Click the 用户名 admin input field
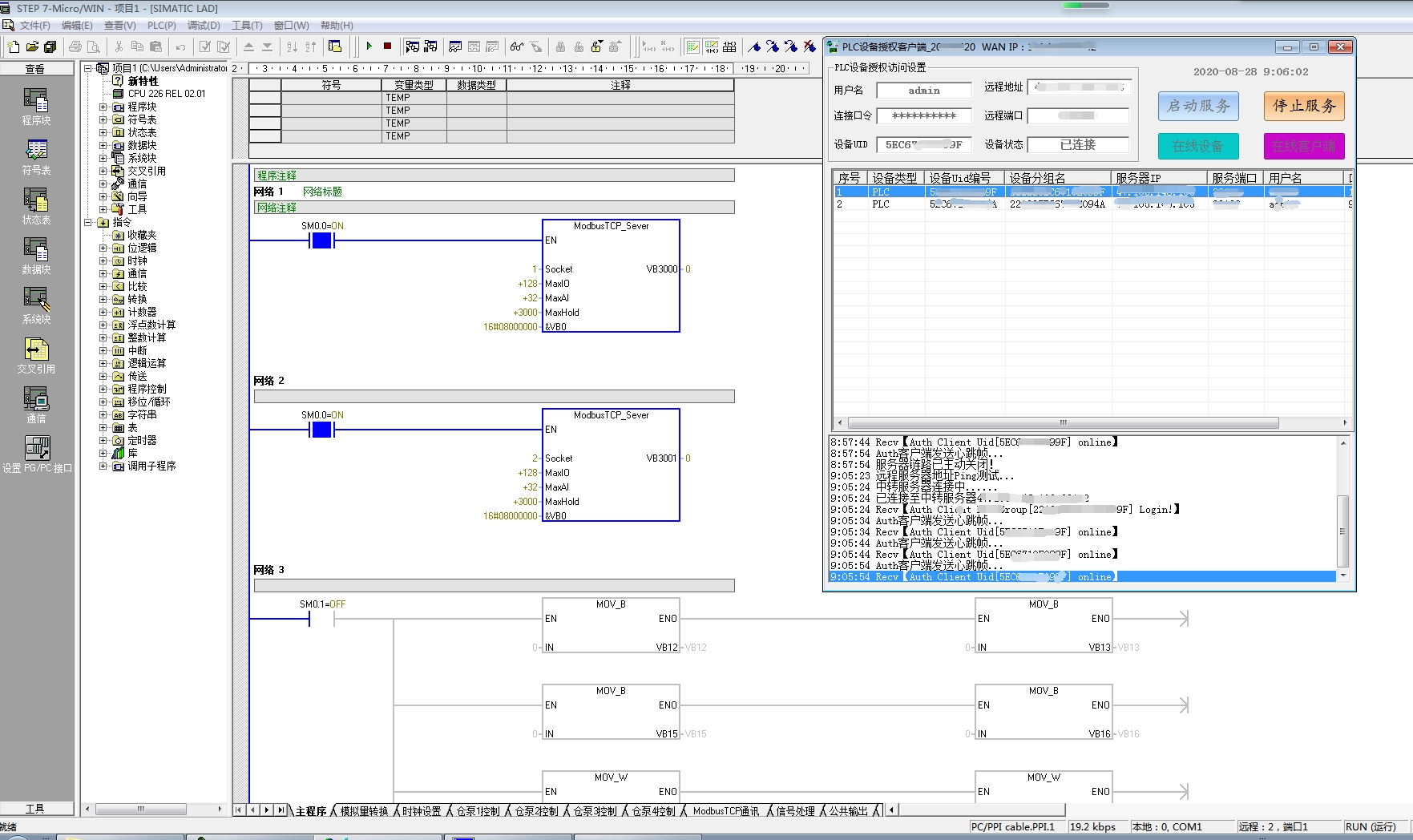Image resolution: width=1413 pixels, height=840 pixels. pos(924,91)
